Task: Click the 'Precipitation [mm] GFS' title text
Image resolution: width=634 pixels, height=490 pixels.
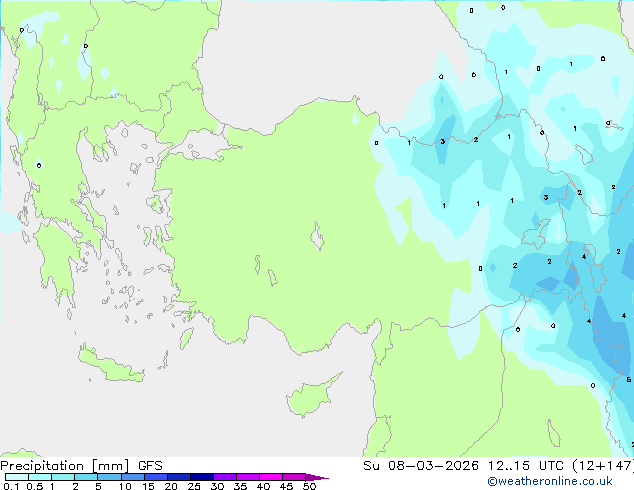Action: tap(81, 466)
